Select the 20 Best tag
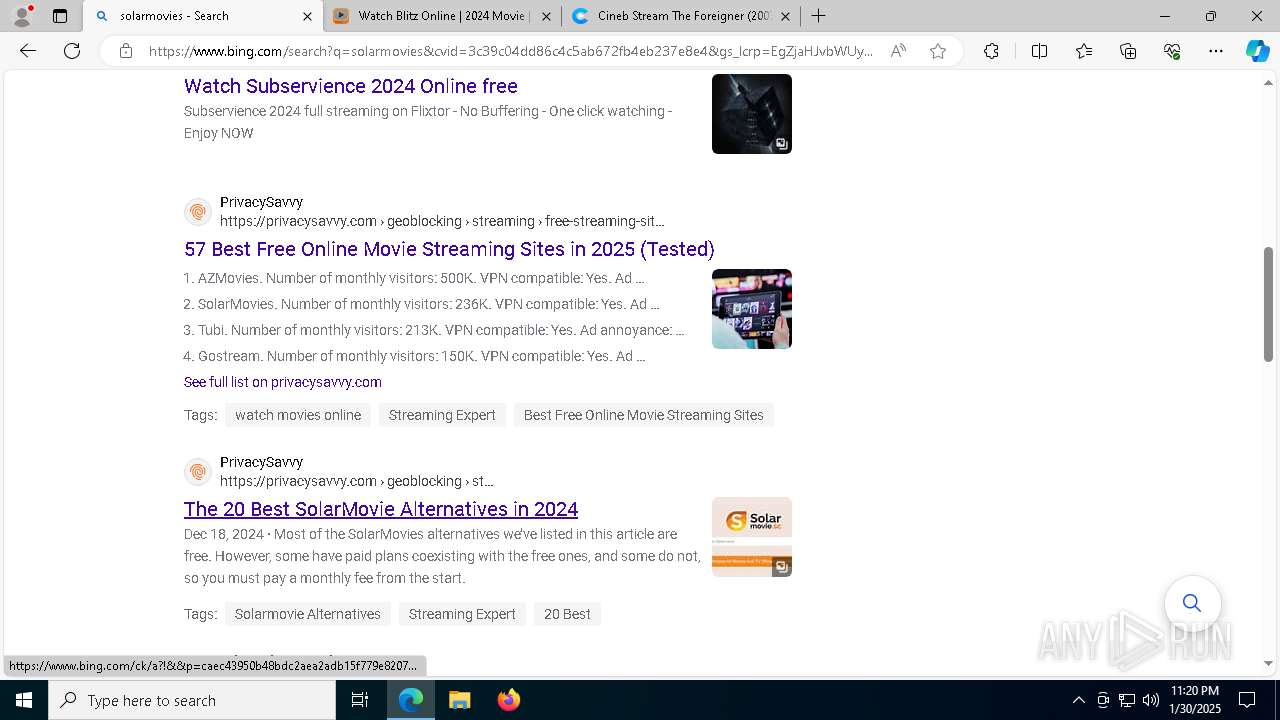Viewport: 1280px width, 720px height. 567,614
